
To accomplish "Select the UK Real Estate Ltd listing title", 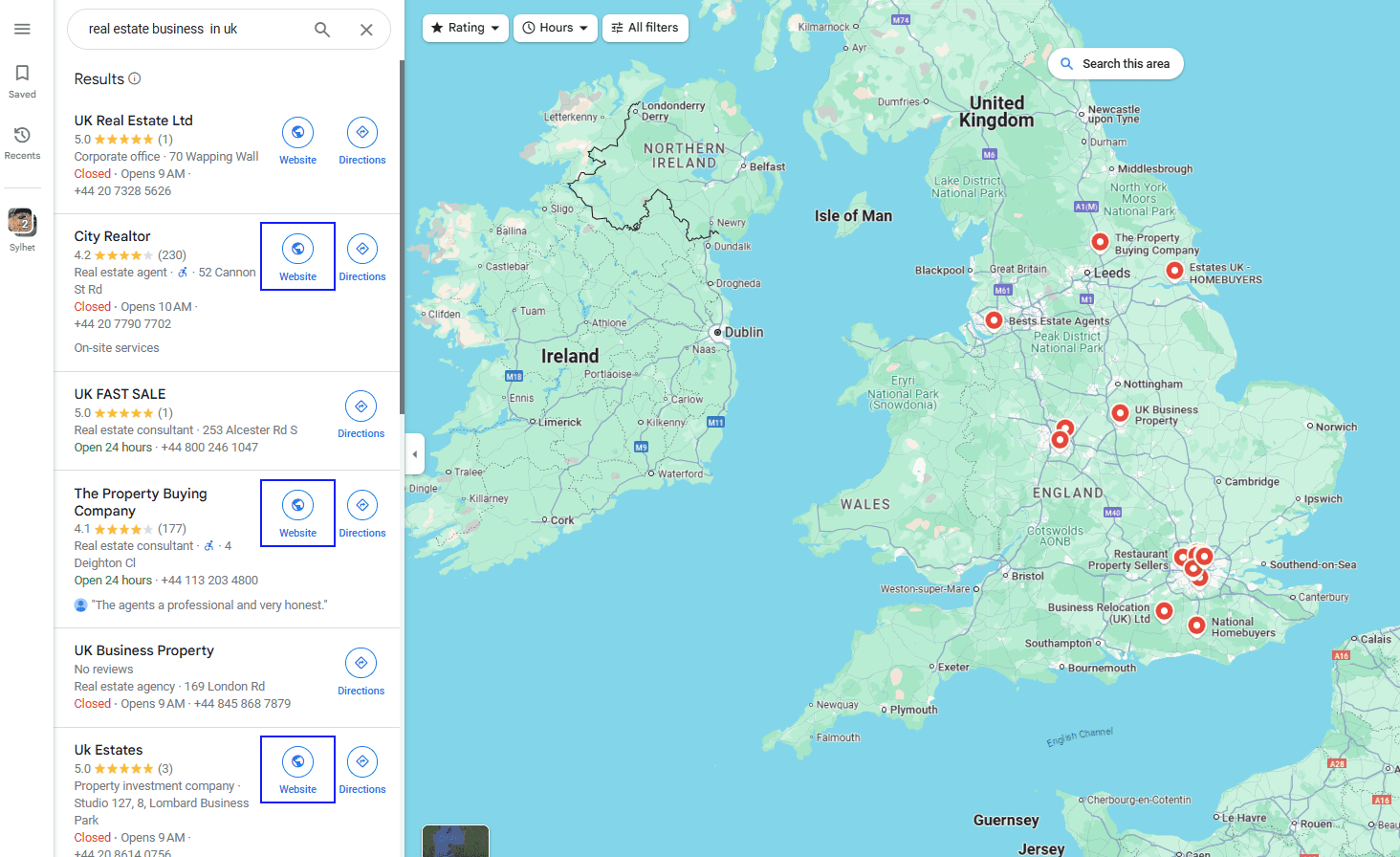I will pos(134,121).
